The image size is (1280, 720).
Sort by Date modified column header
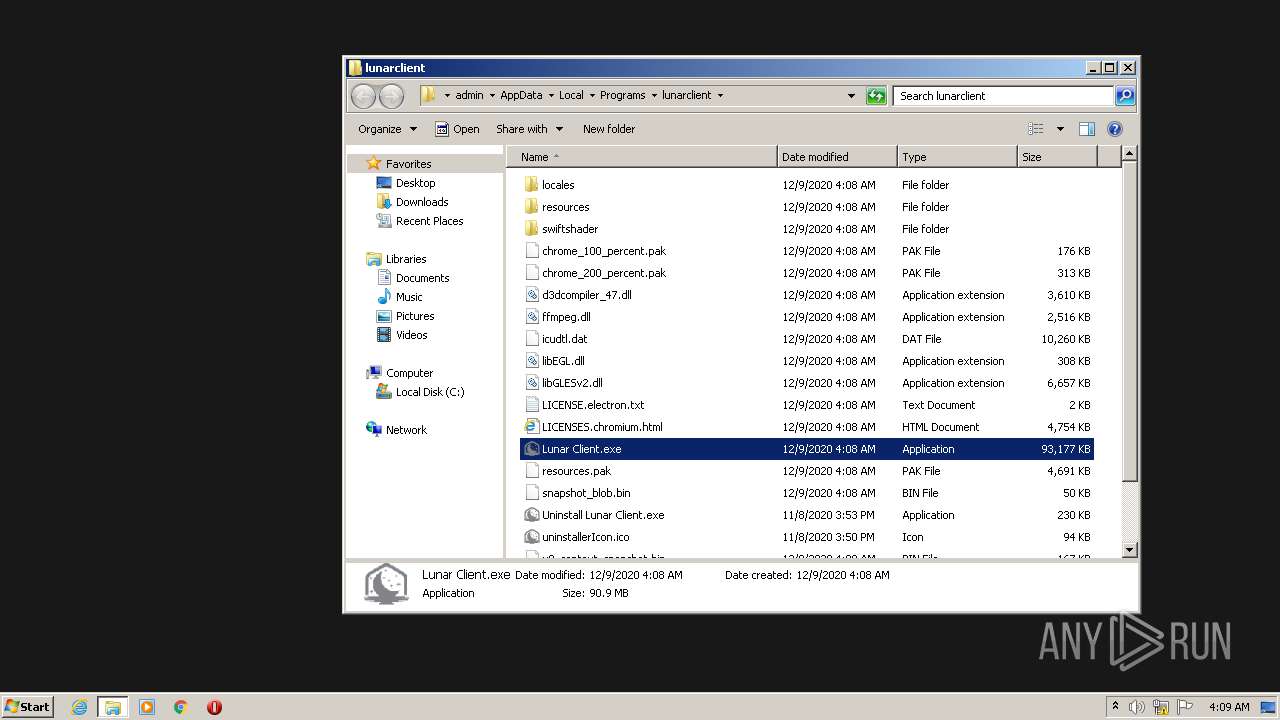pyautogui.click(x=837, y=157)
